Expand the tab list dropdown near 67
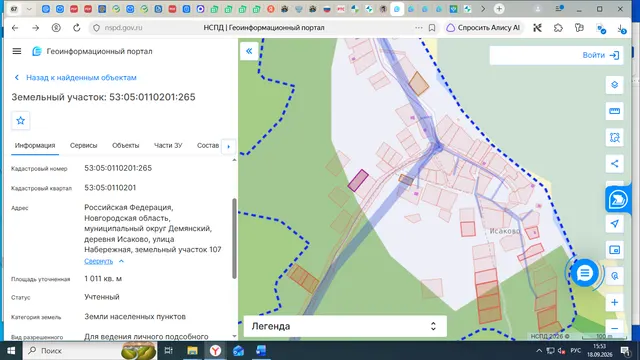Screen dimensions: 640x360 (29, 9)
